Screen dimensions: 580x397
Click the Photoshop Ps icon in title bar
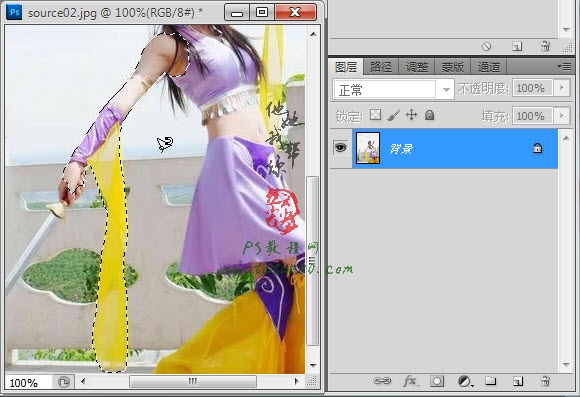point(14,12)
